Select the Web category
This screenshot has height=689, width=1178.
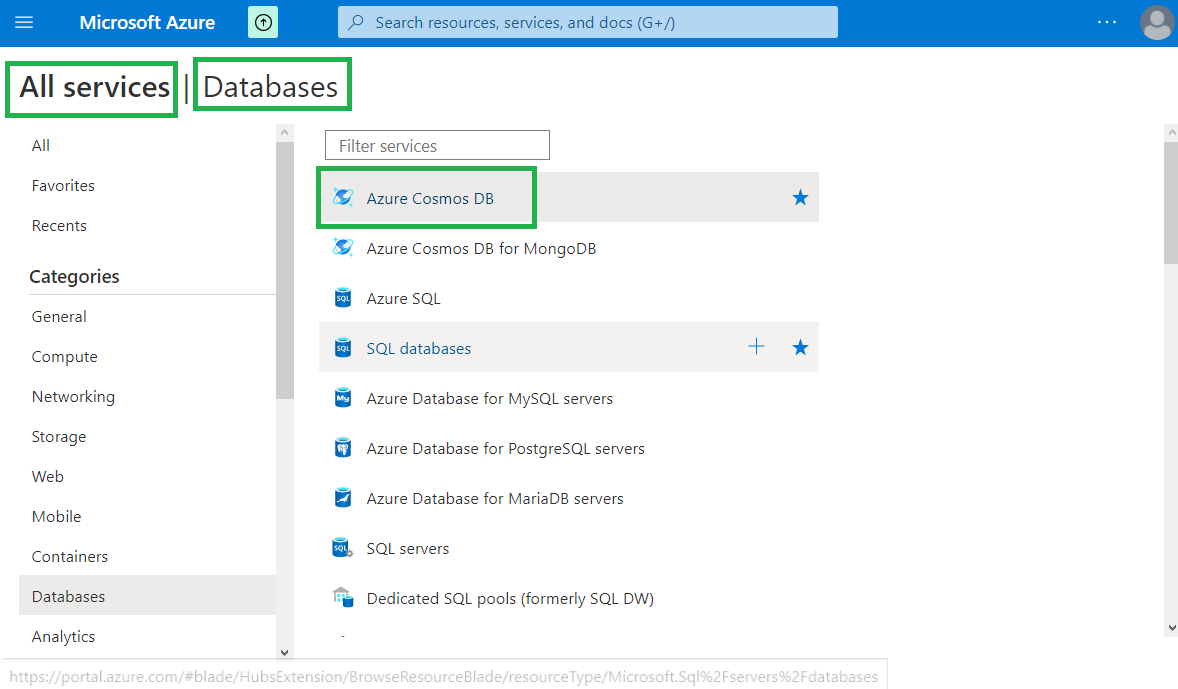coord(47,476)
